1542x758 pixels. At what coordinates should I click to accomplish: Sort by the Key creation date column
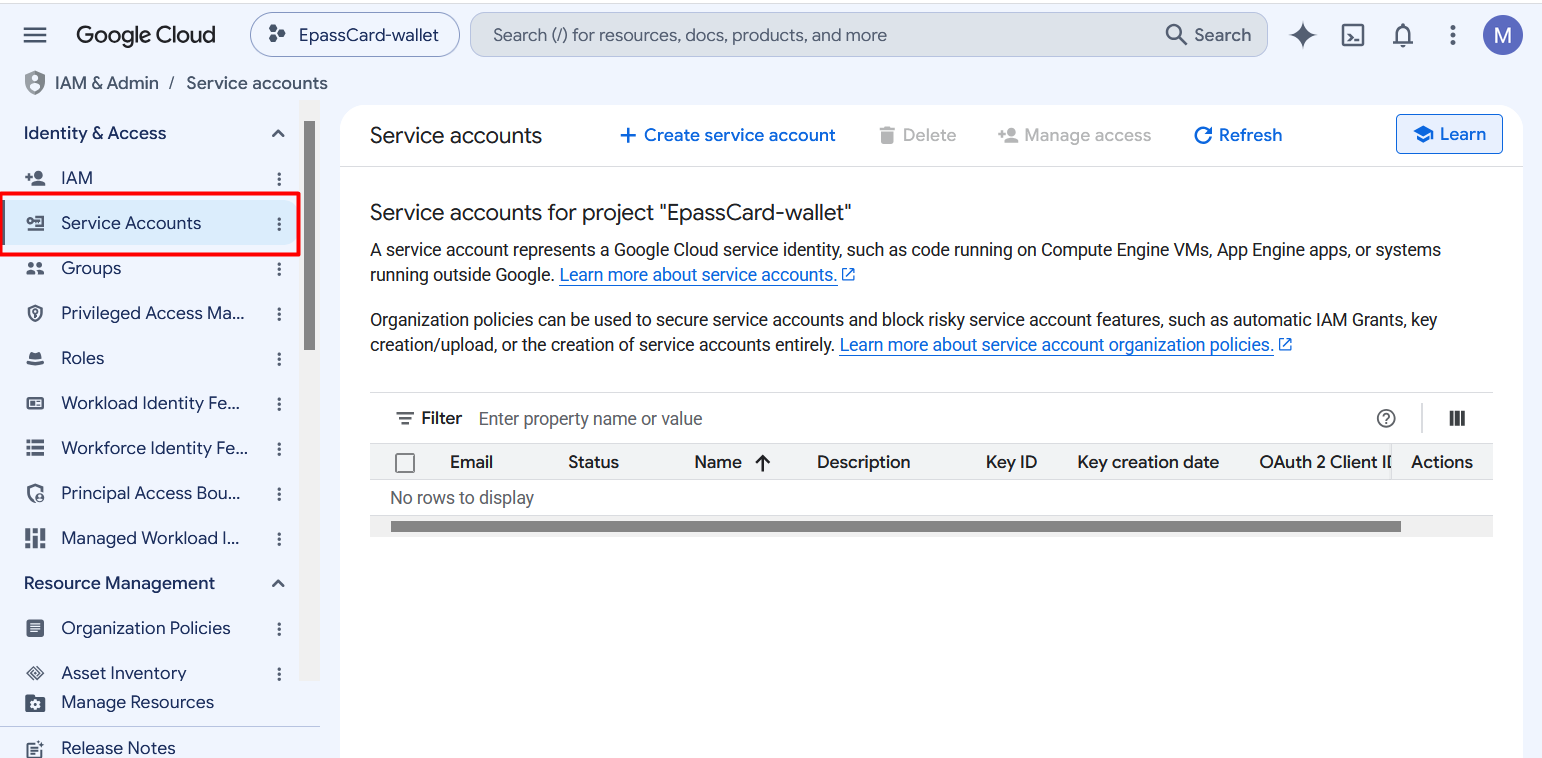pos(1148,462)
